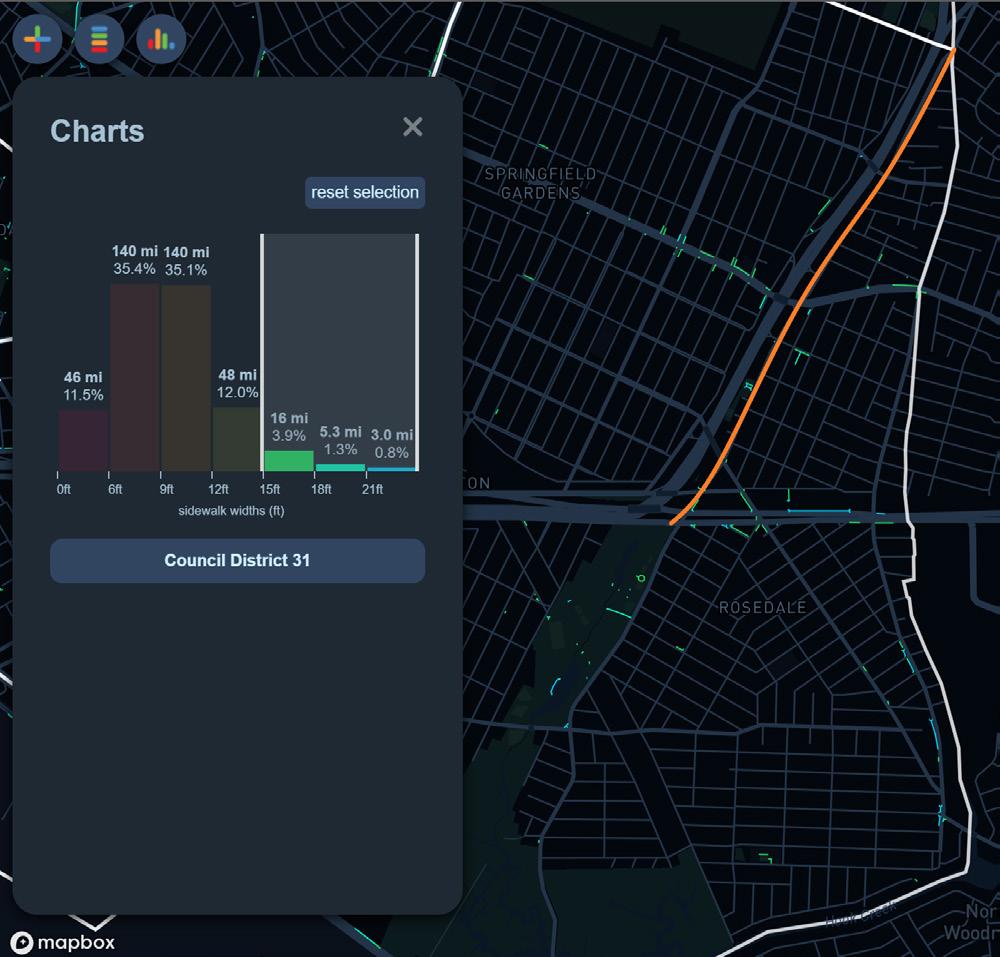Click the 6ft–9ft histogram bar (35.4%)
The height and width of the screenshot is (957, 1000).
click(x=135, y=377)
